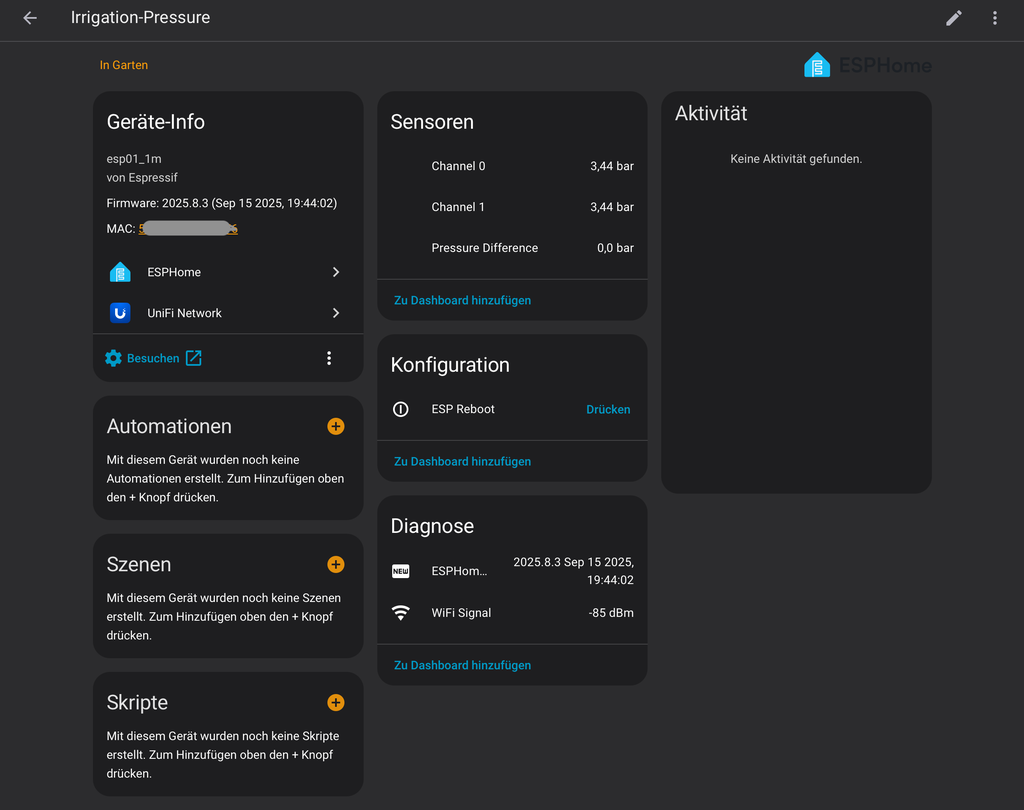Add Sensoren card to dashboard
This screenshot has width=1024, height=810.
pyautogui.click(x=462, y=300)
